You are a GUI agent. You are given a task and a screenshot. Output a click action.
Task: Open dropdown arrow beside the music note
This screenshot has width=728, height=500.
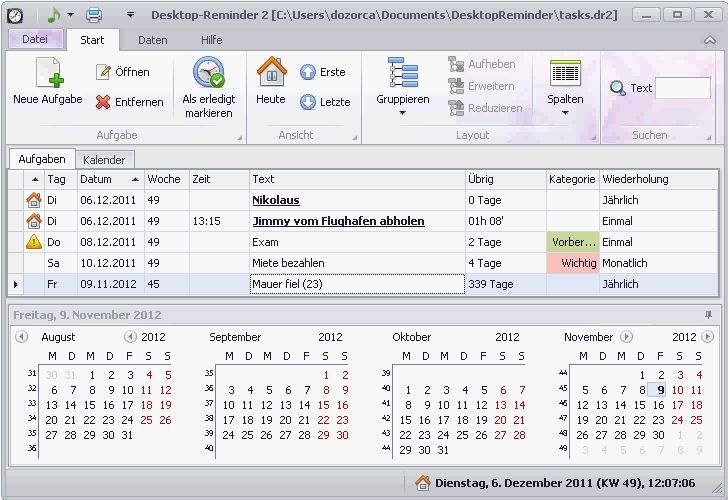tap(70, 15)
